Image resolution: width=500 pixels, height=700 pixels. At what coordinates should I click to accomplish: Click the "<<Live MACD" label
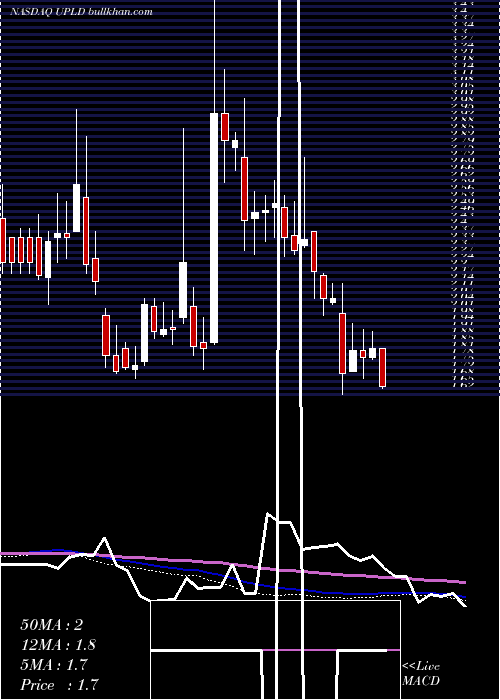pos(421,674)
